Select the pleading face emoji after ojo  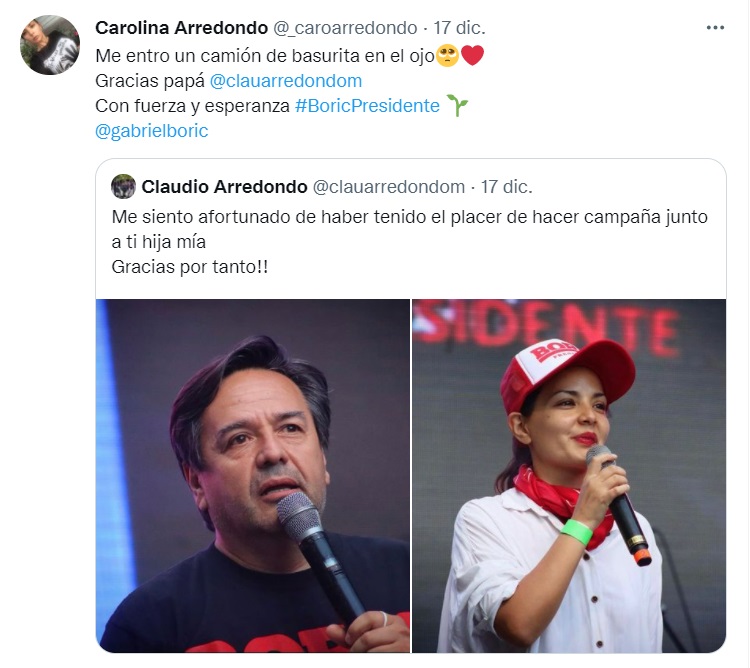click(447, 56)
